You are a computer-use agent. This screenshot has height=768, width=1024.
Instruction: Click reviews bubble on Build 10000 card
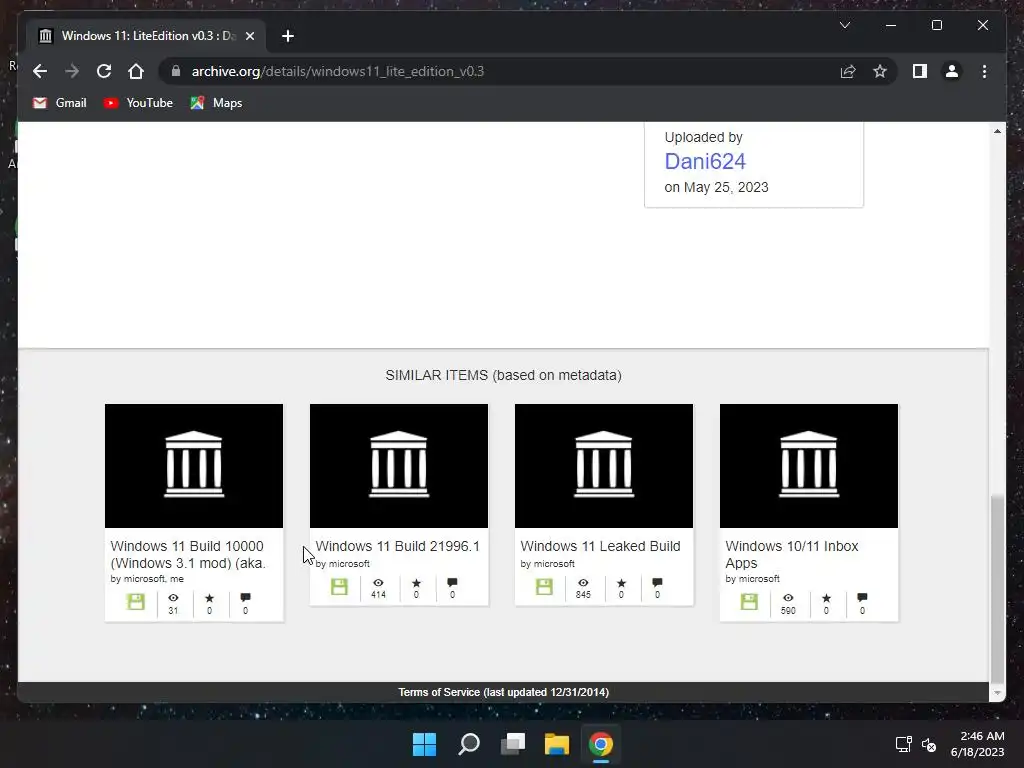pos(246,598)
